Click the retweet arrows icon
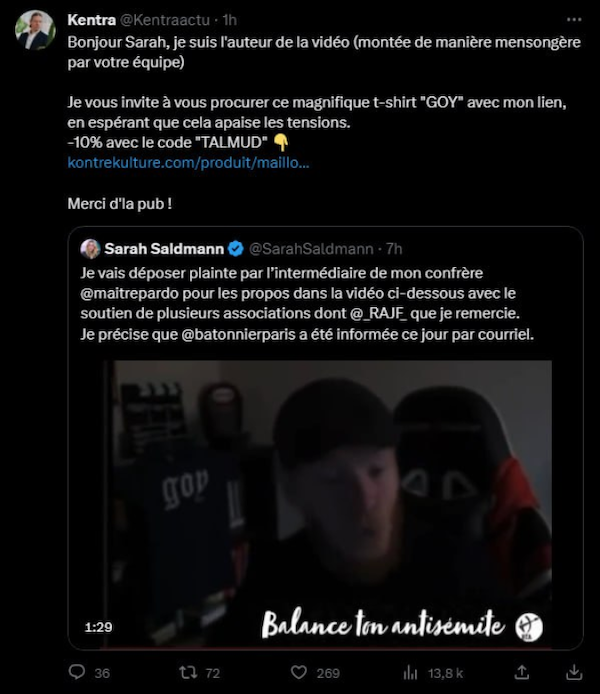600x694 pixels. [x=188, y=672]
